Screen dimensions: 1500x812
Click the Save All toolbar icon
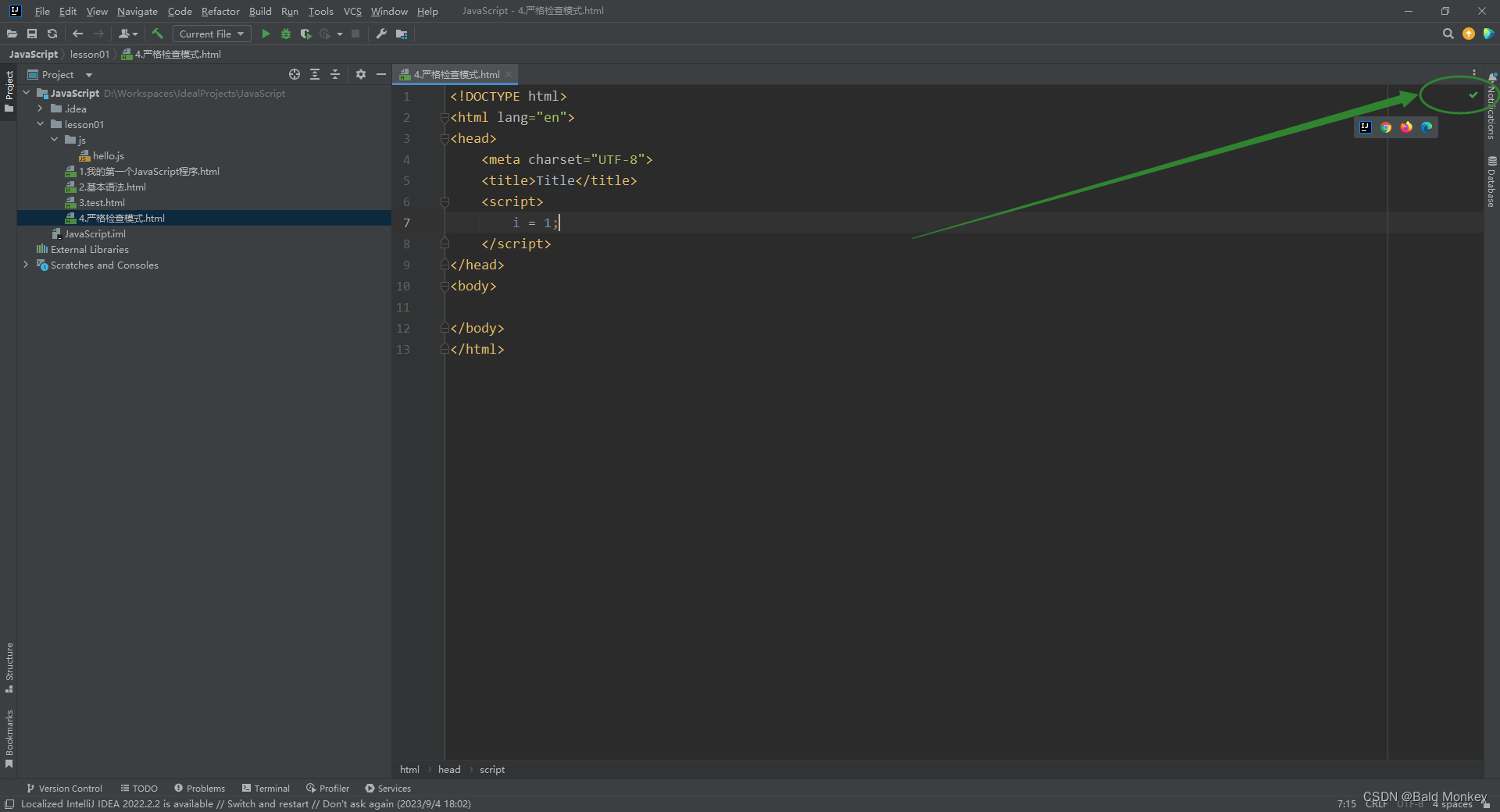[x=32, y=34]
